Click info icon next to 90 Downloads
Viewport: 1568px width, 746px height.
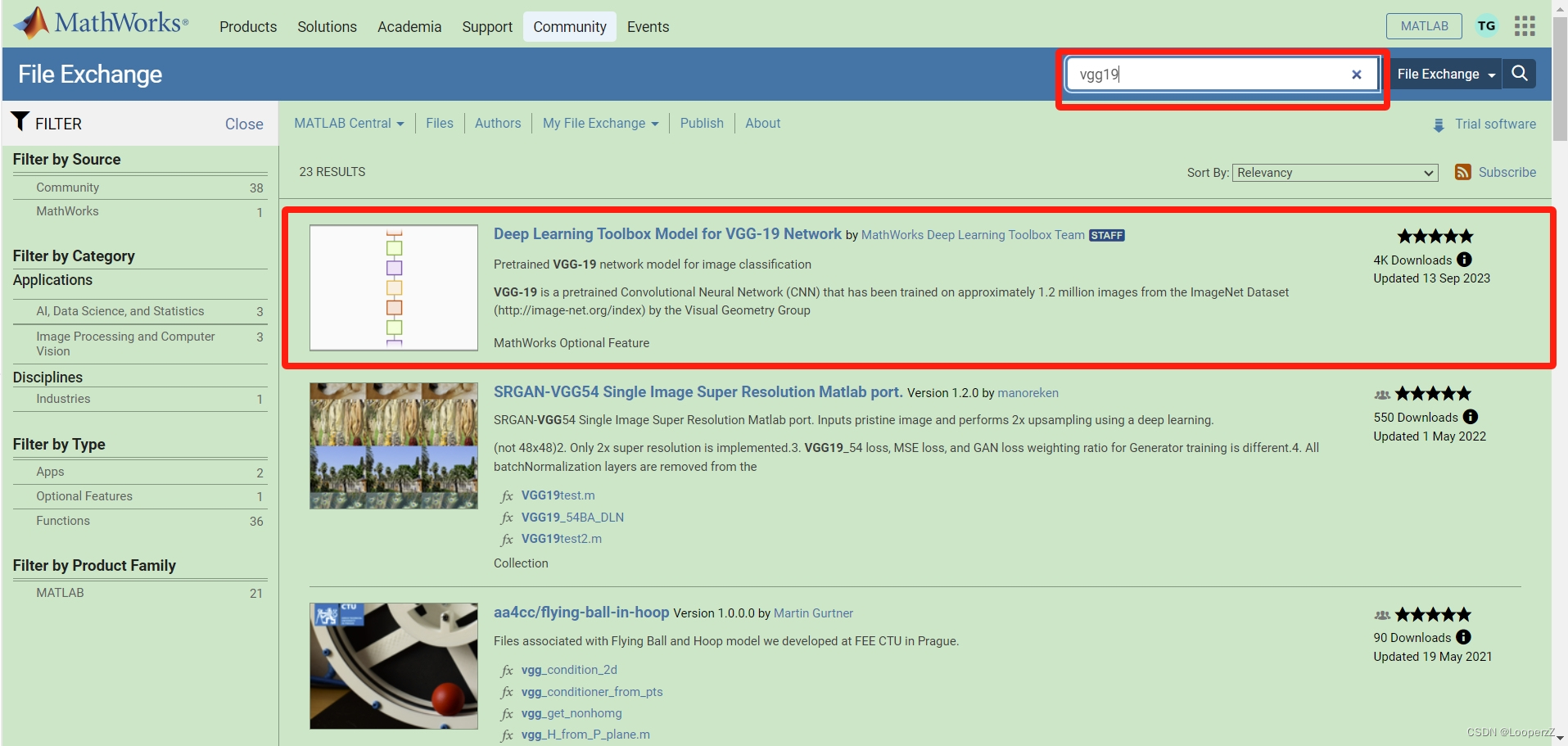tap(1463, 637)
